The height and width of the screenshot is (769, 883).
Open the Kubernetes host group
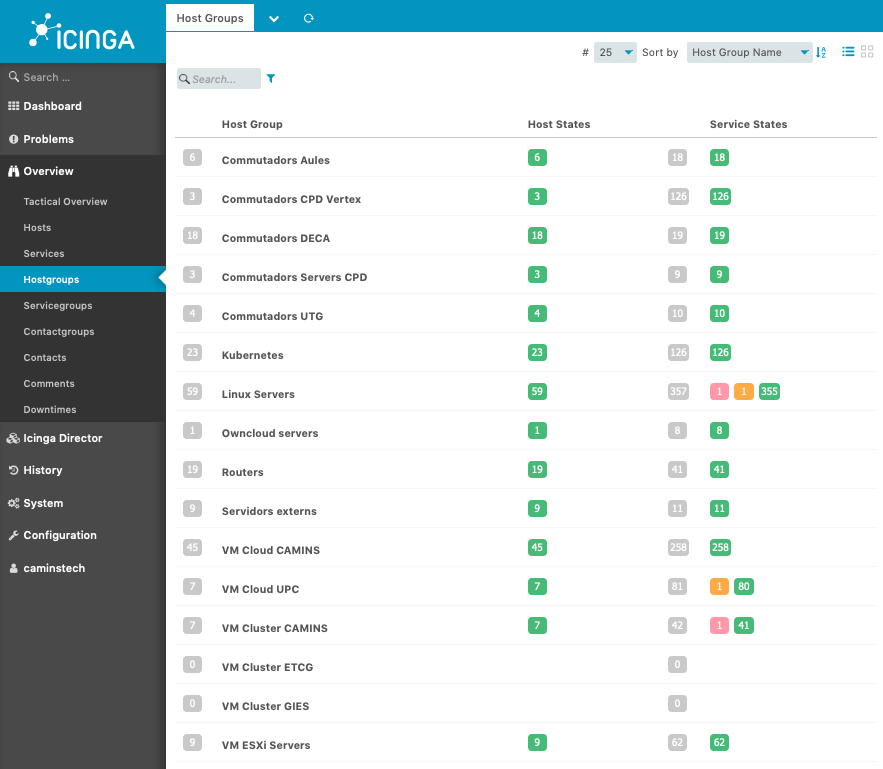[x=252, y=355]
